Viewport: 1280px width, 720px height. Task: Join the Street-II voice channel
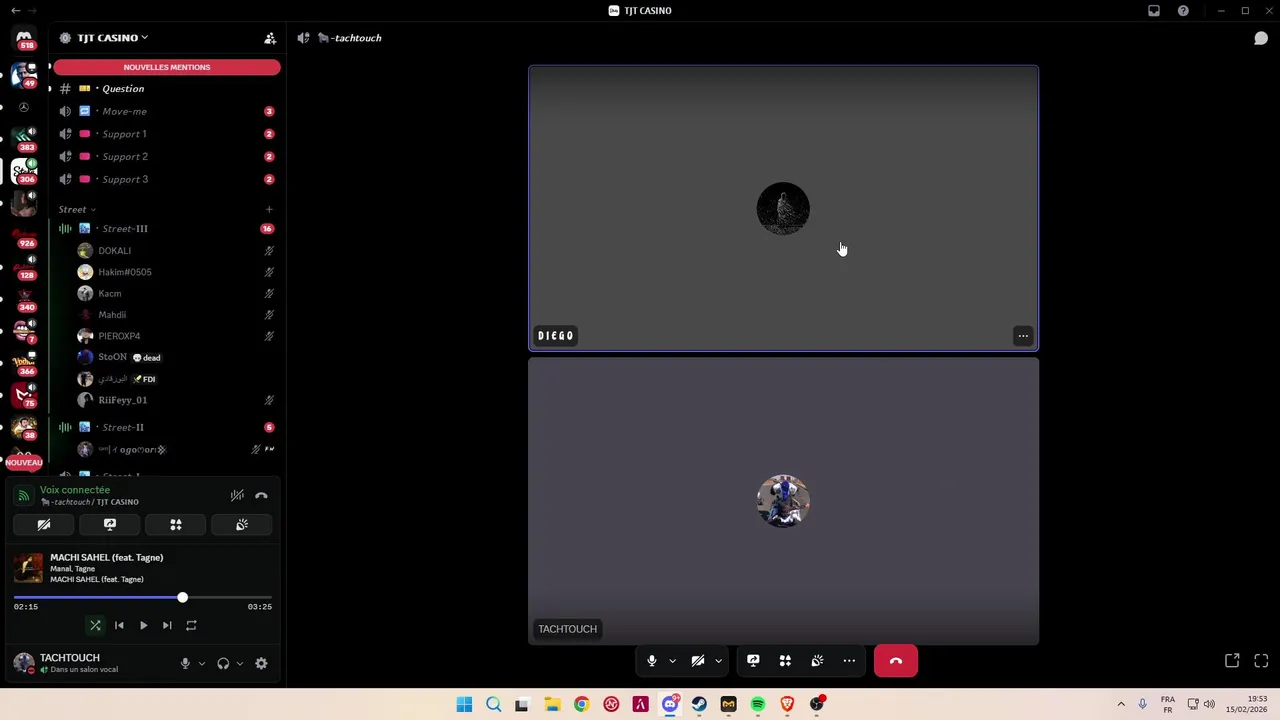tap(166, 427)
